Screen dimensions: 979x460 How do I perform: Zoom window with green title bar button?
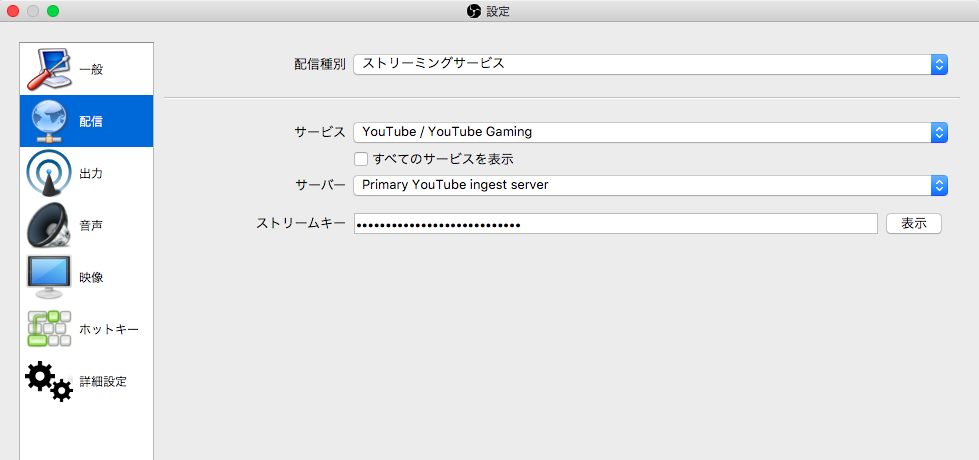[53, 11]
